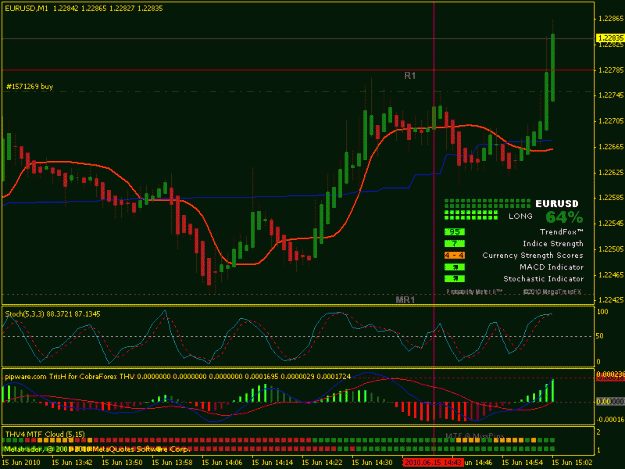Select the Indice Strength value box showing 7
This screenshot has height=469, width=625.
454,243
